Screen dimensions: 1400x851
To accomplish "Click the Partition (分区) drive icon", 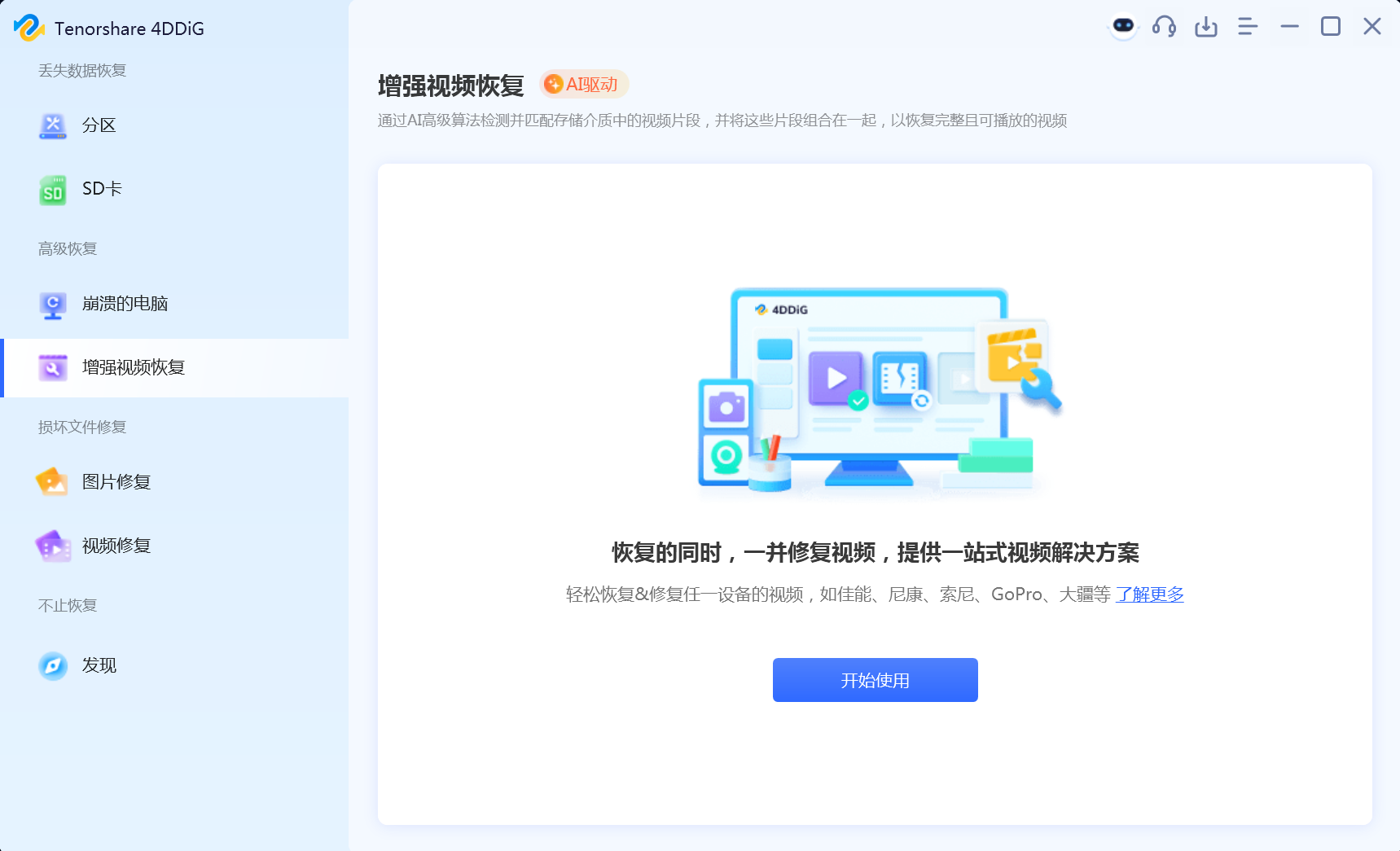I will click(53, 126).
